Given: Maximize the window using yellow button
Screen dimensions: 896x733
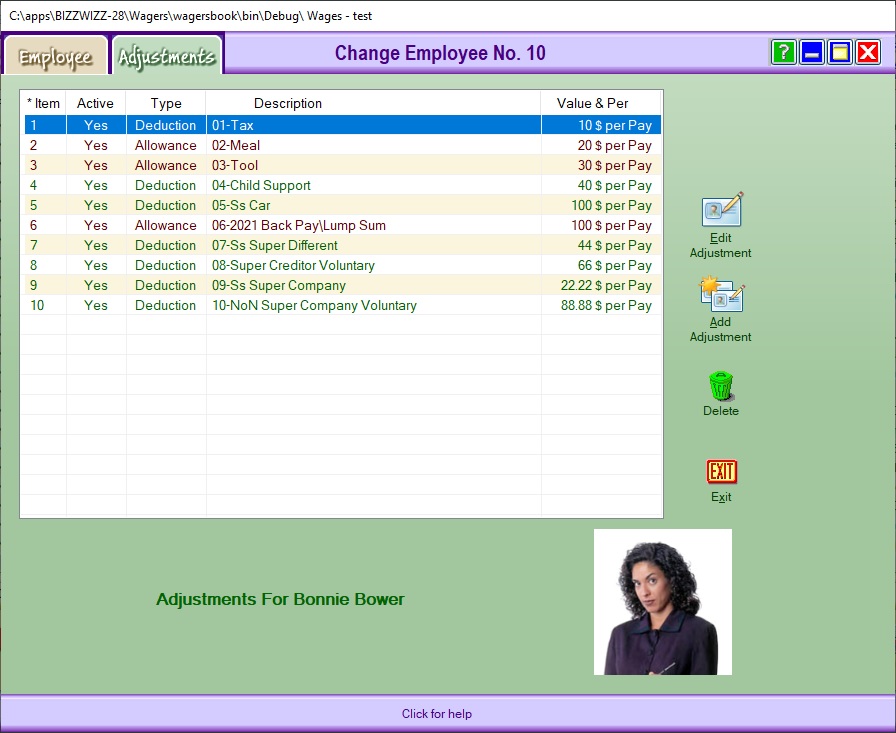Looking at the screenshot, I should [x=839, y=53].
